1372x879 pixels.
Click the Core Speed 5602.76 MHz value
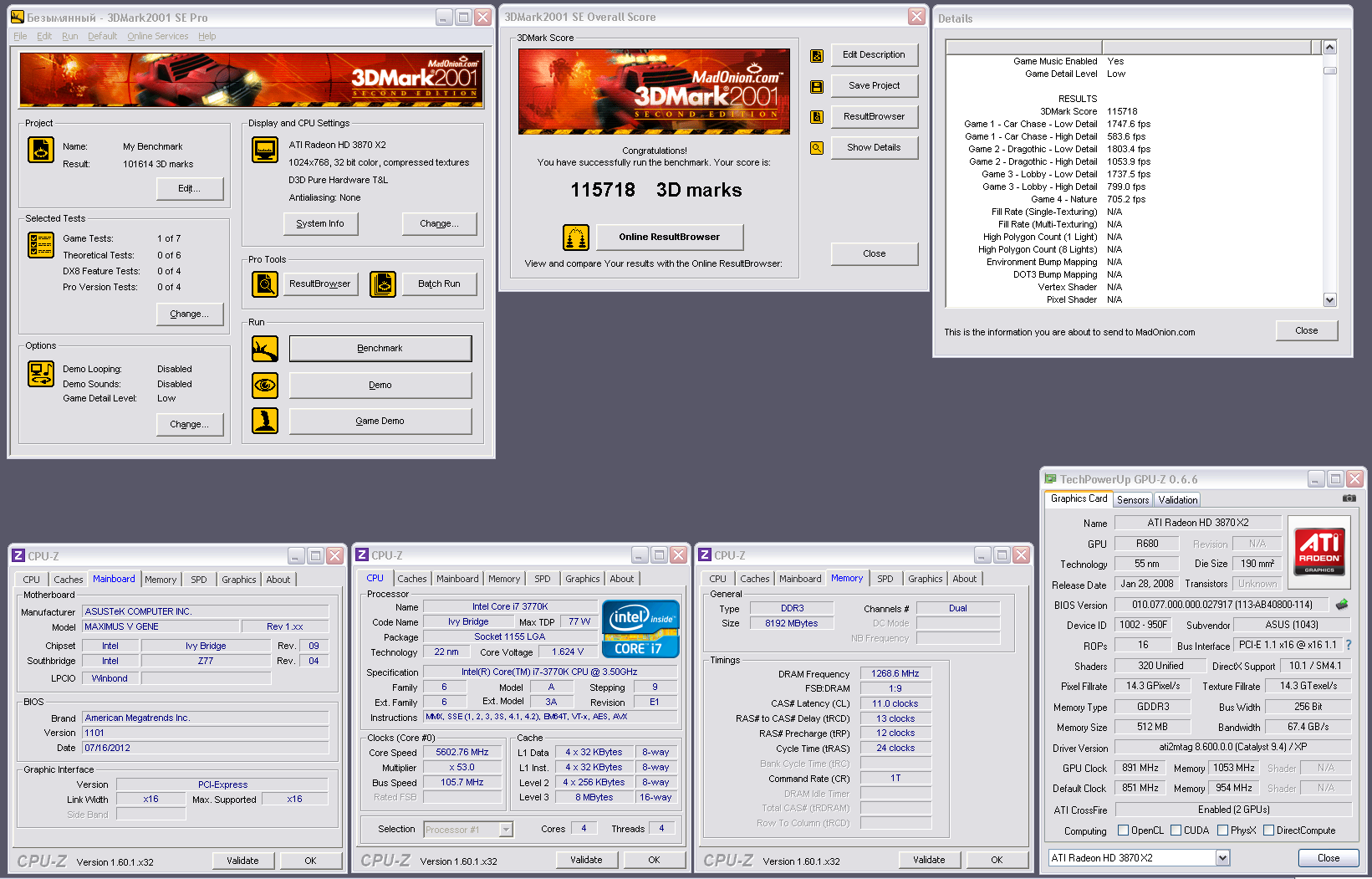tap(462, 753)
